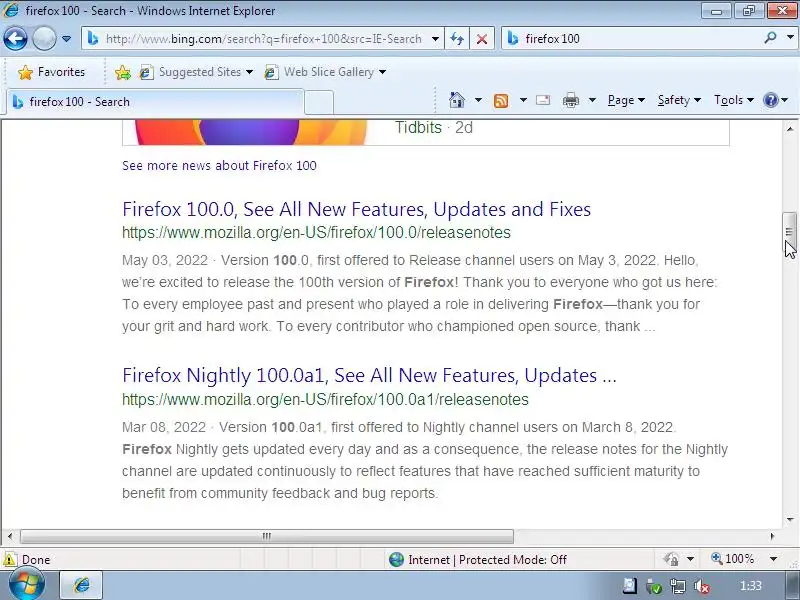
Task: Expand the Feeds dropdown arrow
Action: coord(523,100)
